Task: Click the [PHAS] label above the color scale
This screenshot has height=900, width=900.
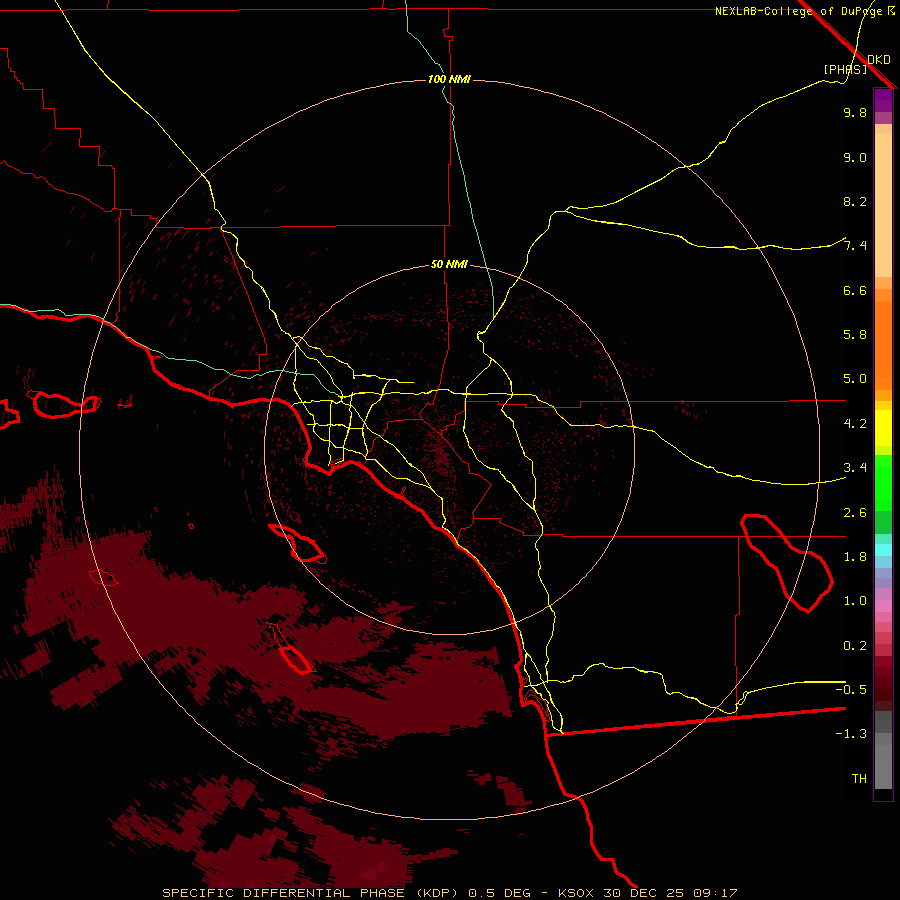Action: [x=845, y=69]
